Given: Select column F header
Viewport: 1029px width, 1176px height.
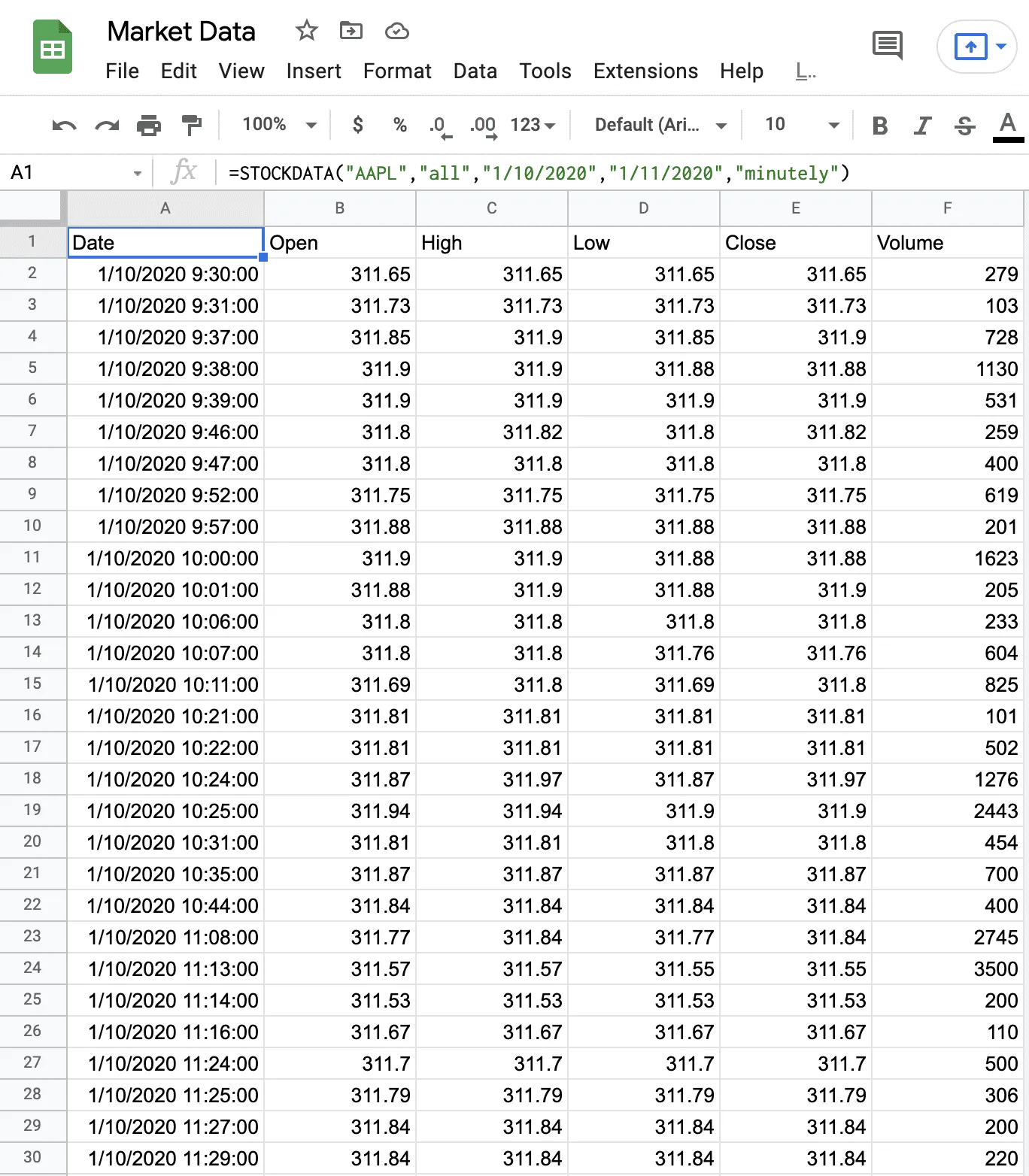Looking at the screenshot, I should tap(948, 208).
